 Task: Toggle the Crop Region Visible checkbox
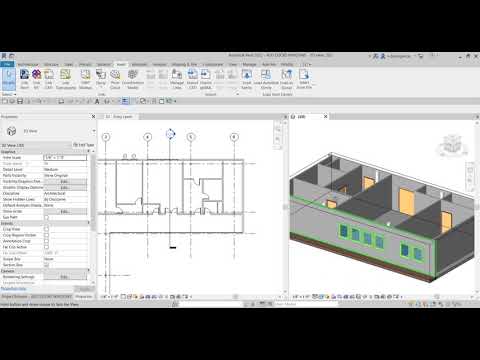(46, 235)
